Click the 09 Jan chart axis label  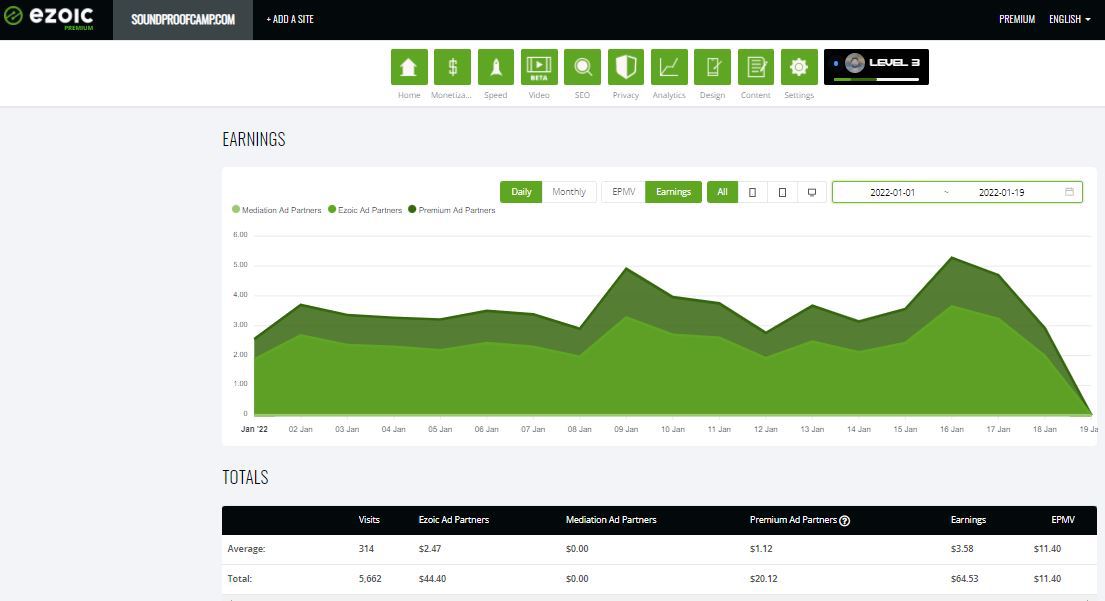pyautogui.click(x=626, y=429)
